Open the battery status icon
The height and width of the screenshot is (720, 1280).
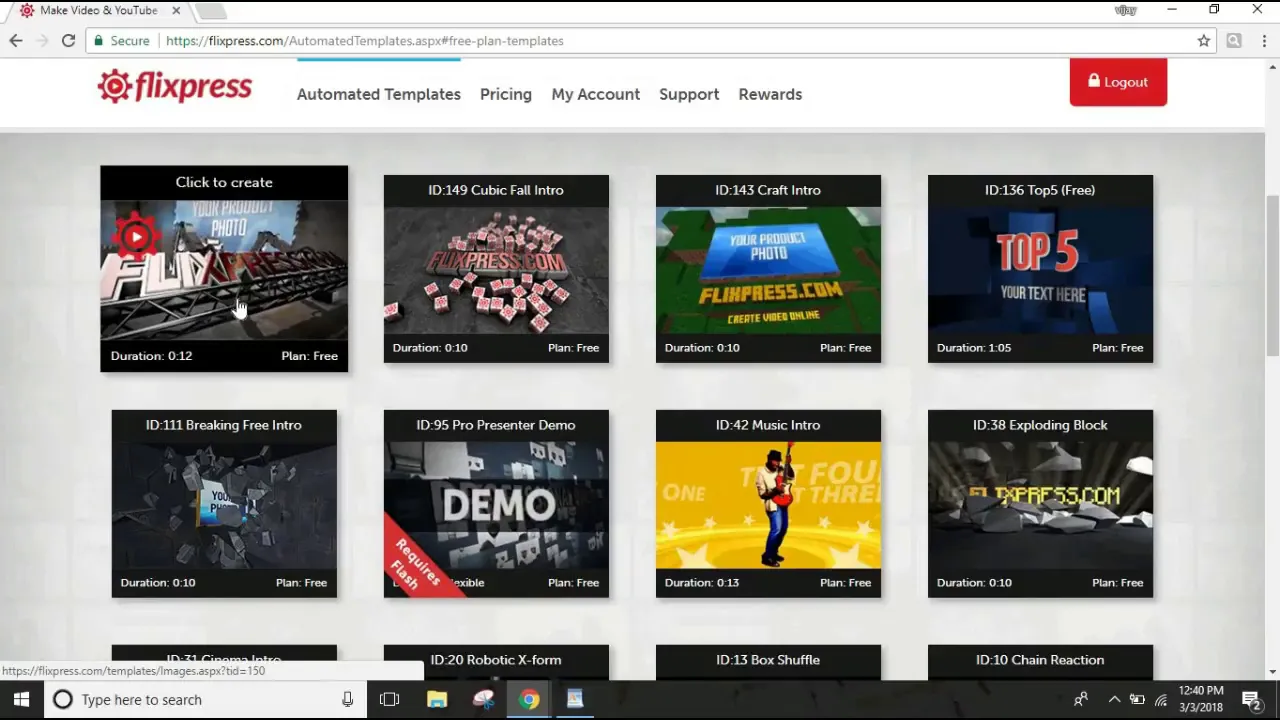(x=1137, y=700)
